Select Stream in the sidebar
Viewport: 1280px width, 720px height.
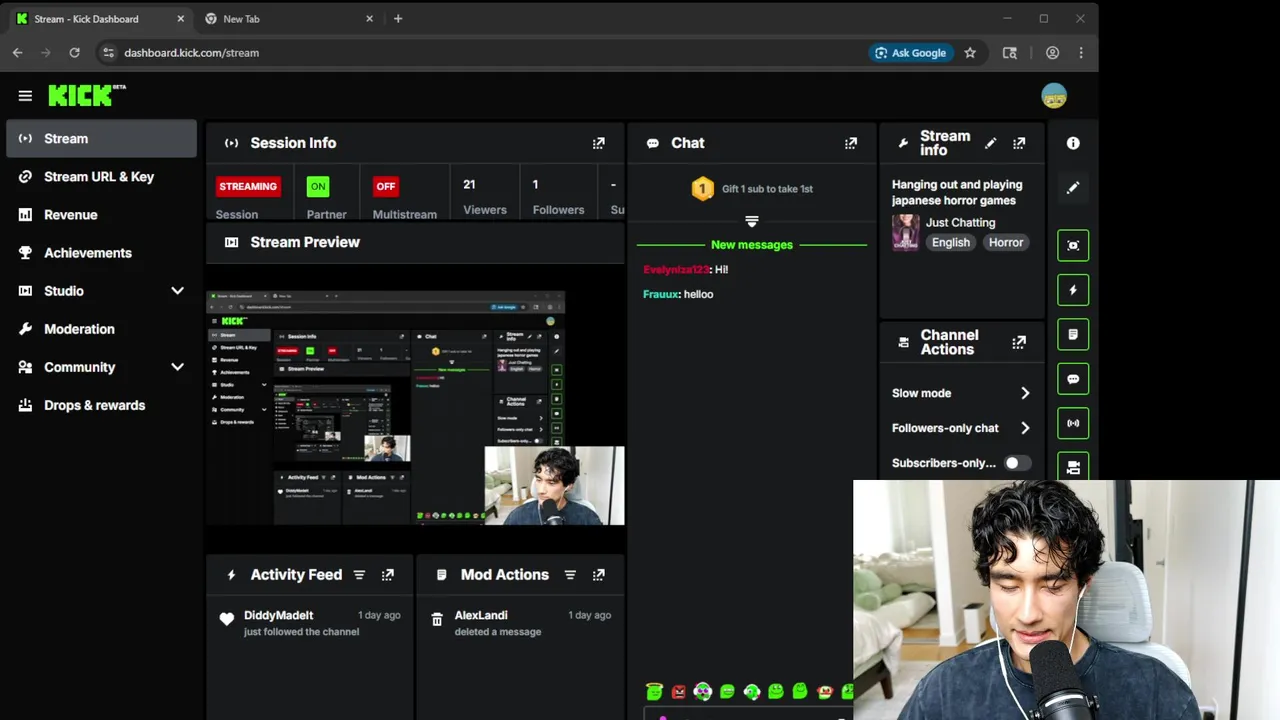101,139
